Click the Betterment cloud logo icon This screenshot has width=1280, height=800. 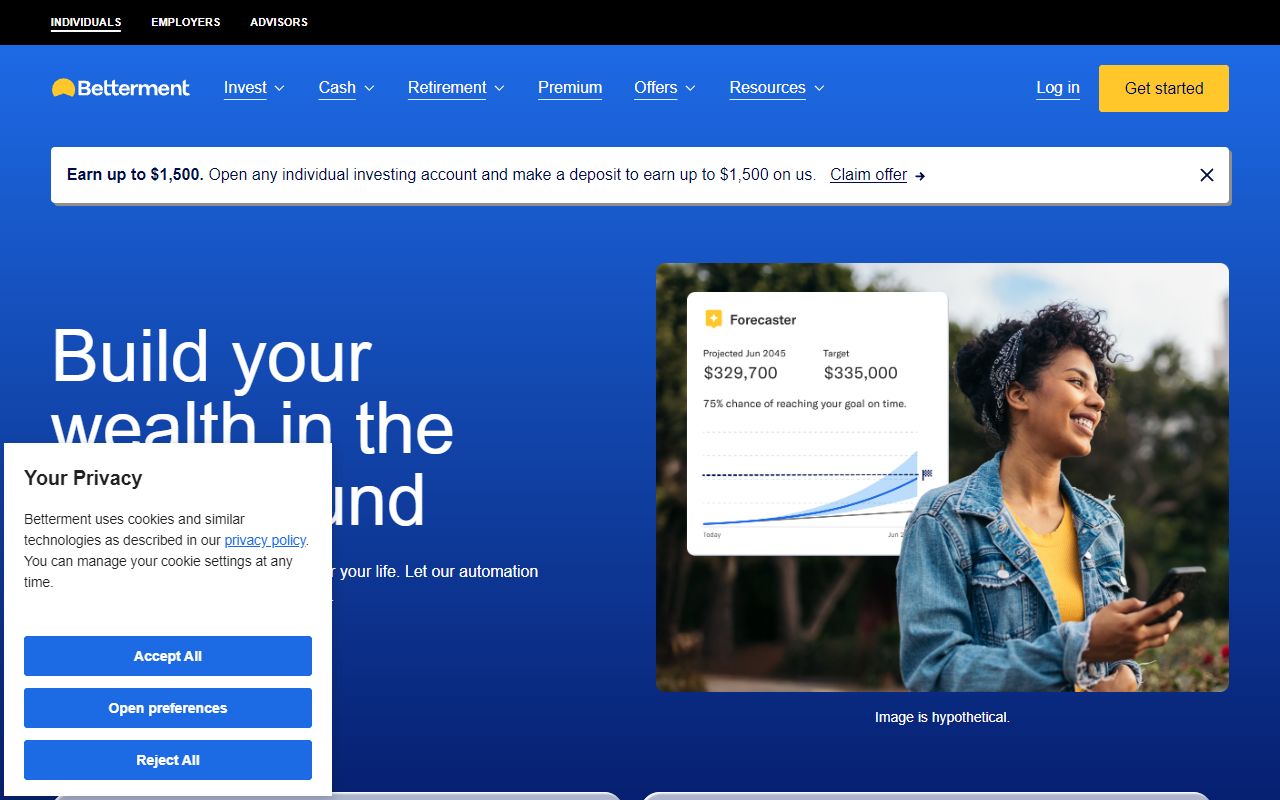pos(62,88)
